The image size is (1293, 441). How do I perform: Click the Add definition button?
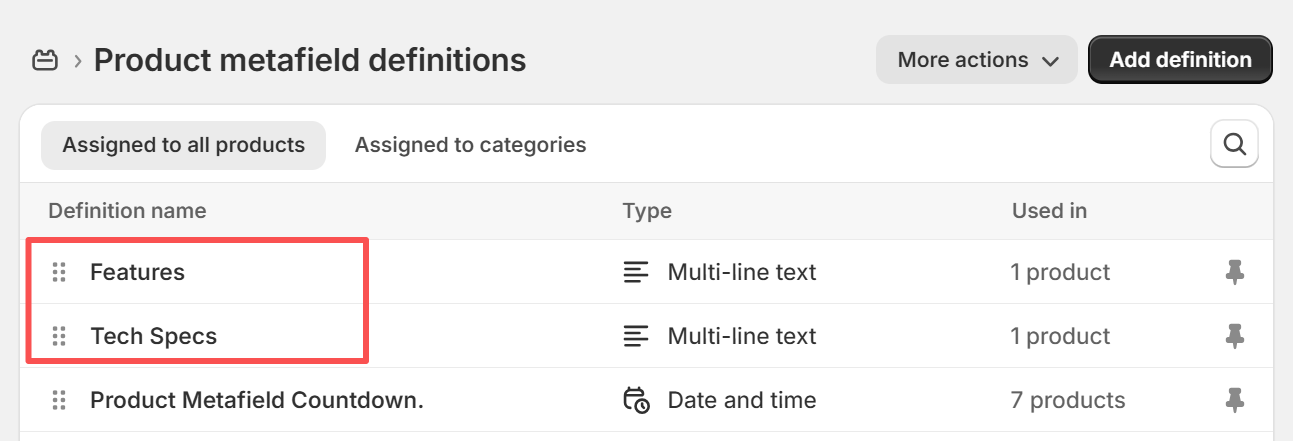pos(1180,60)
